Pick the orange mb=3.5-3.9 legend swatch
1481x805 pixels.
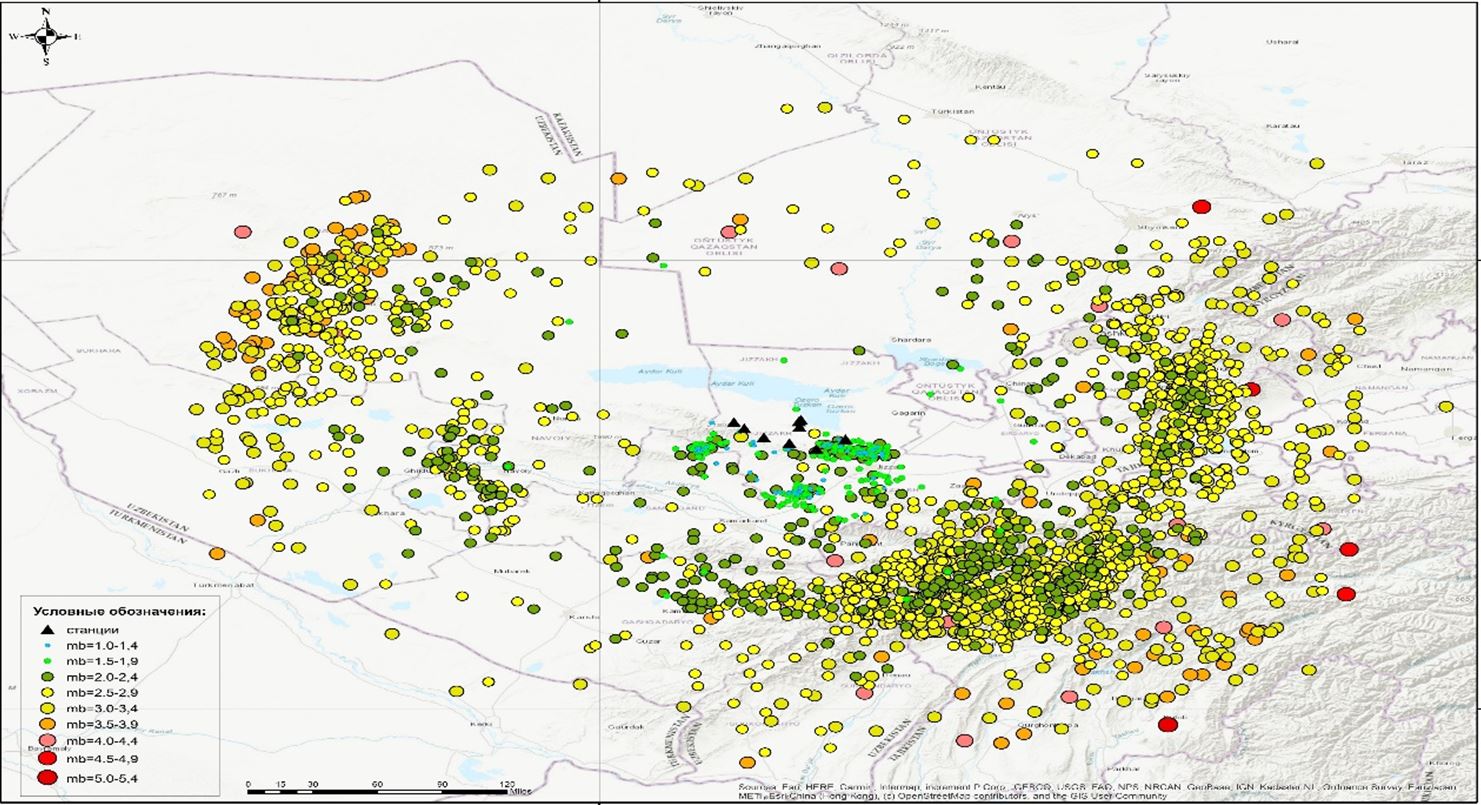tap(46, 723)
